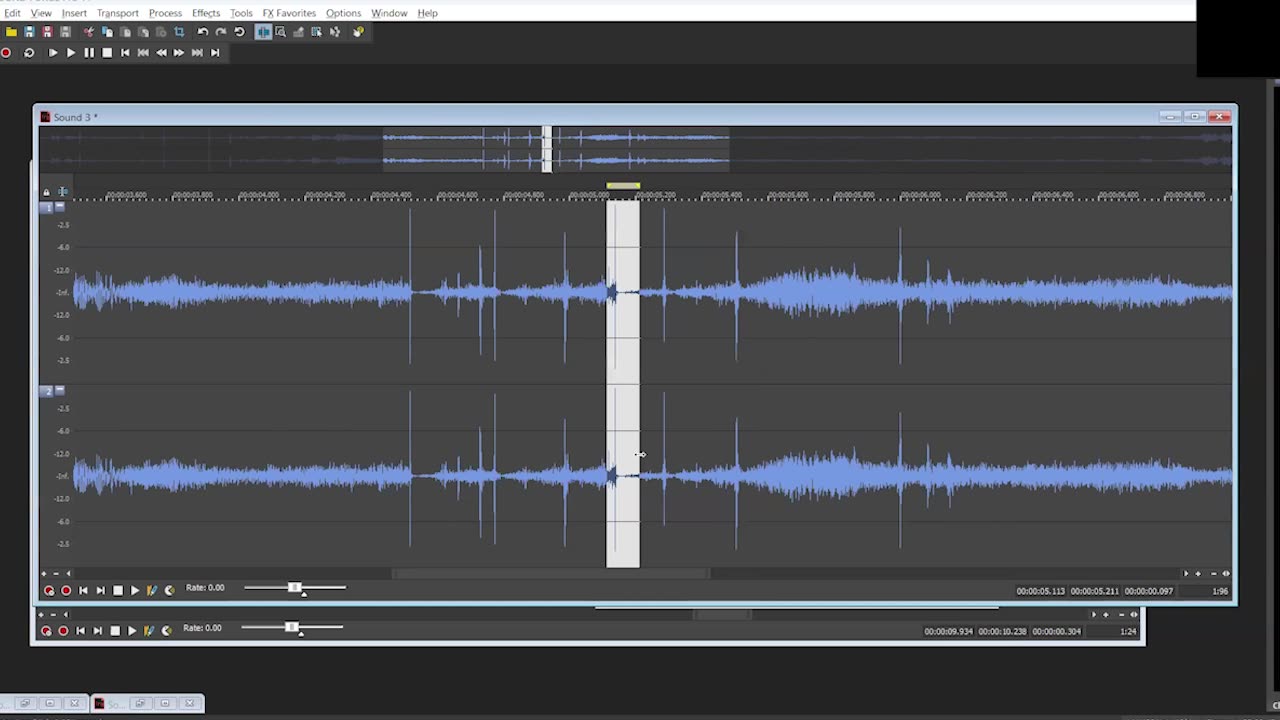
Task: Click back window time 00:00:09.934
Action: 949,631
